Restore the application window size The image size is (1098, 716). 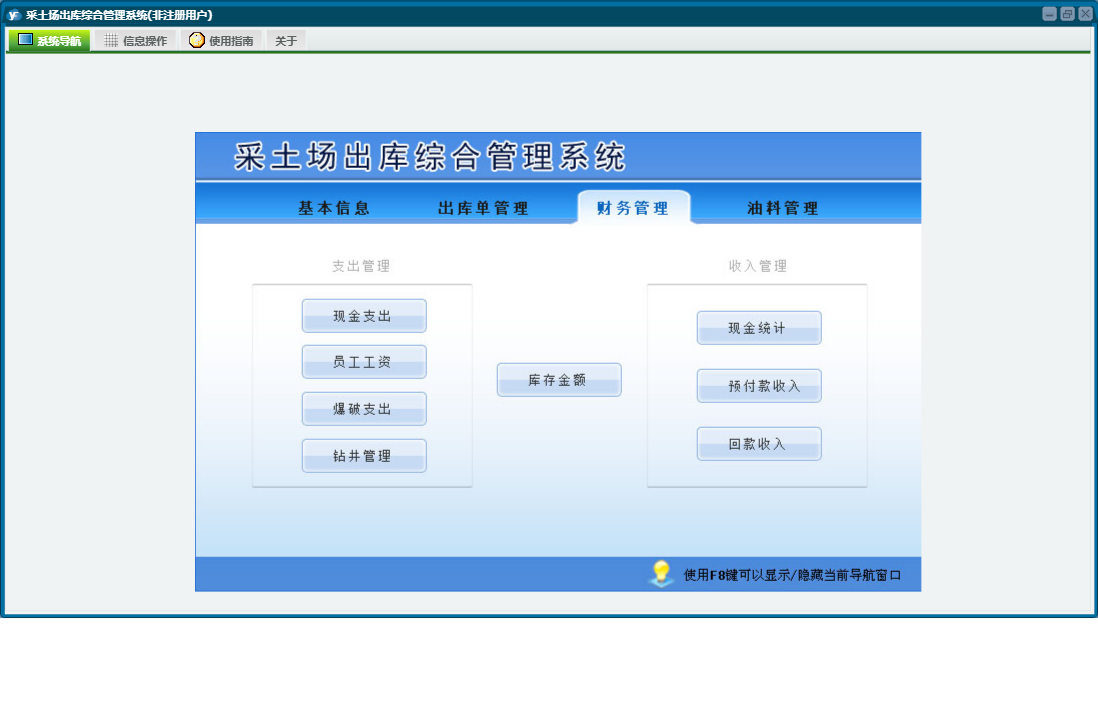click(x=1067, y=14)
